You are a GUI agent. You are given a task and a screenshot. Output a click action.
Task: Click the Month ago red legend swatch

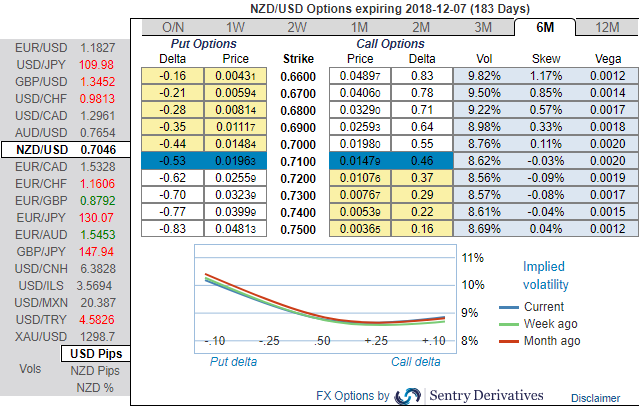coord(509,341)
